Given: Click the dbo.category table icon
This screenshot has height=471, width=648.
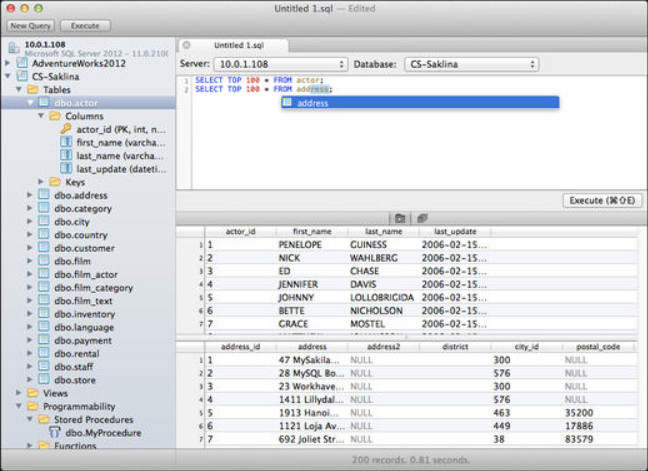Looking at the screenshot, I should click(44, 208).
